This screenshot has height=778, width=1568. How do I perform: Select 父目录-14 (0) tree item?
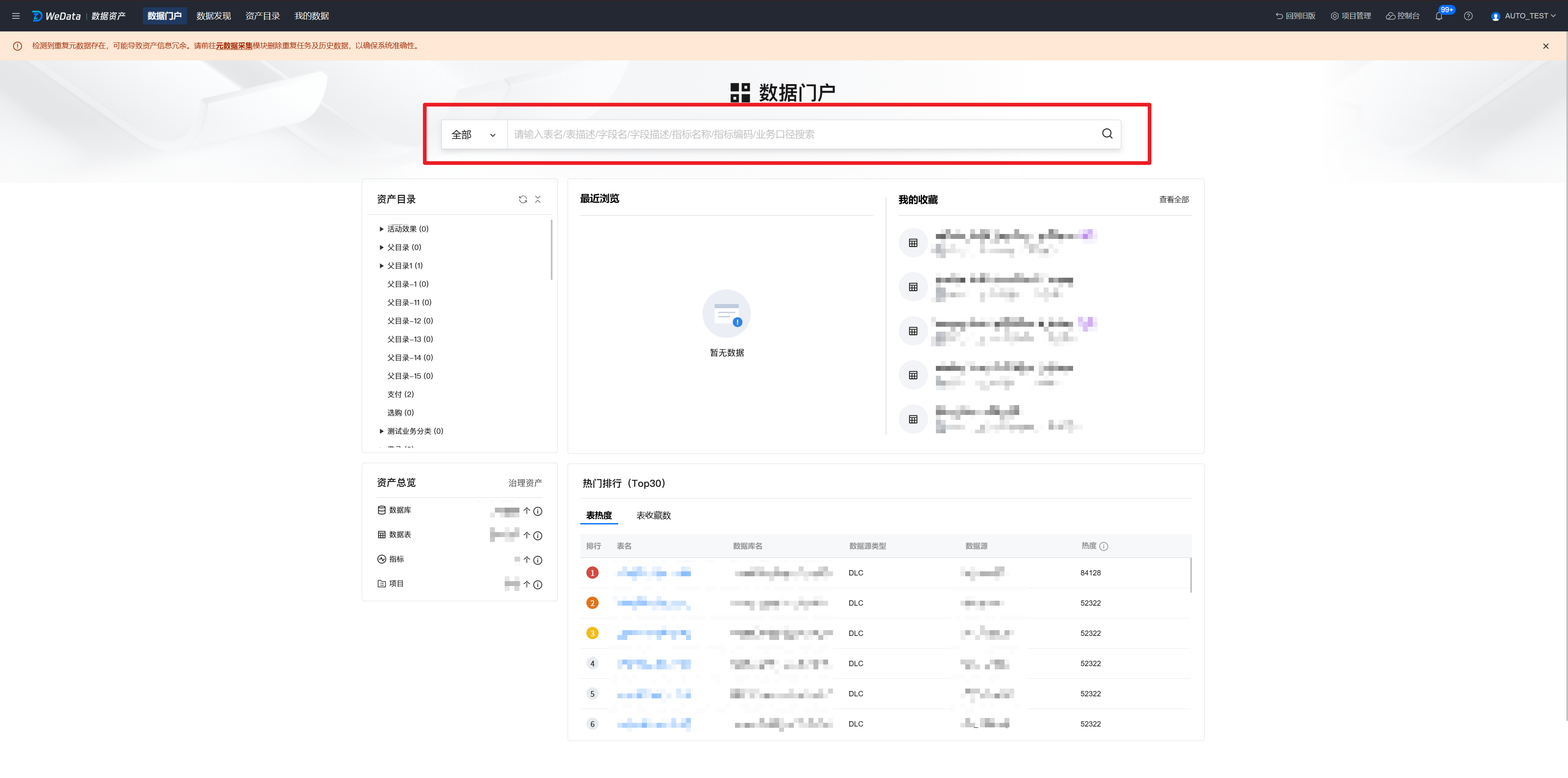click(x=410, y=357)
